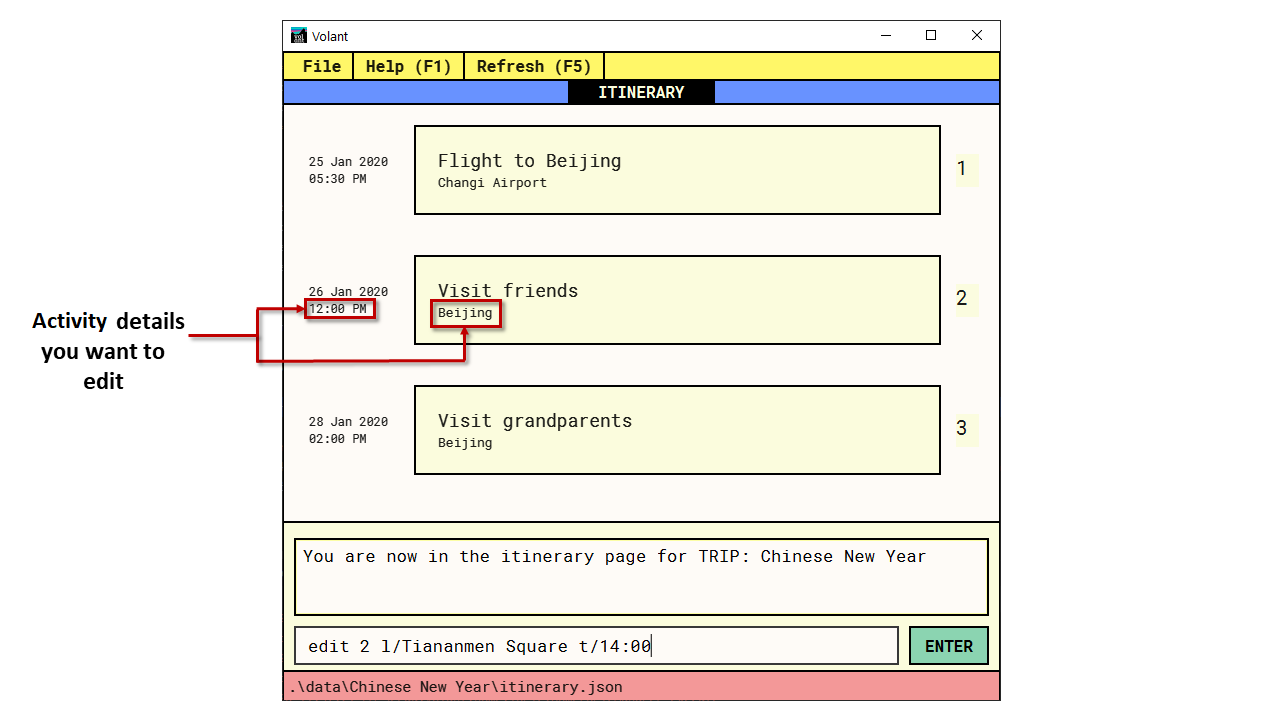Select the Visit friends activity card
1280x720 pixels.
pos(677,300)
